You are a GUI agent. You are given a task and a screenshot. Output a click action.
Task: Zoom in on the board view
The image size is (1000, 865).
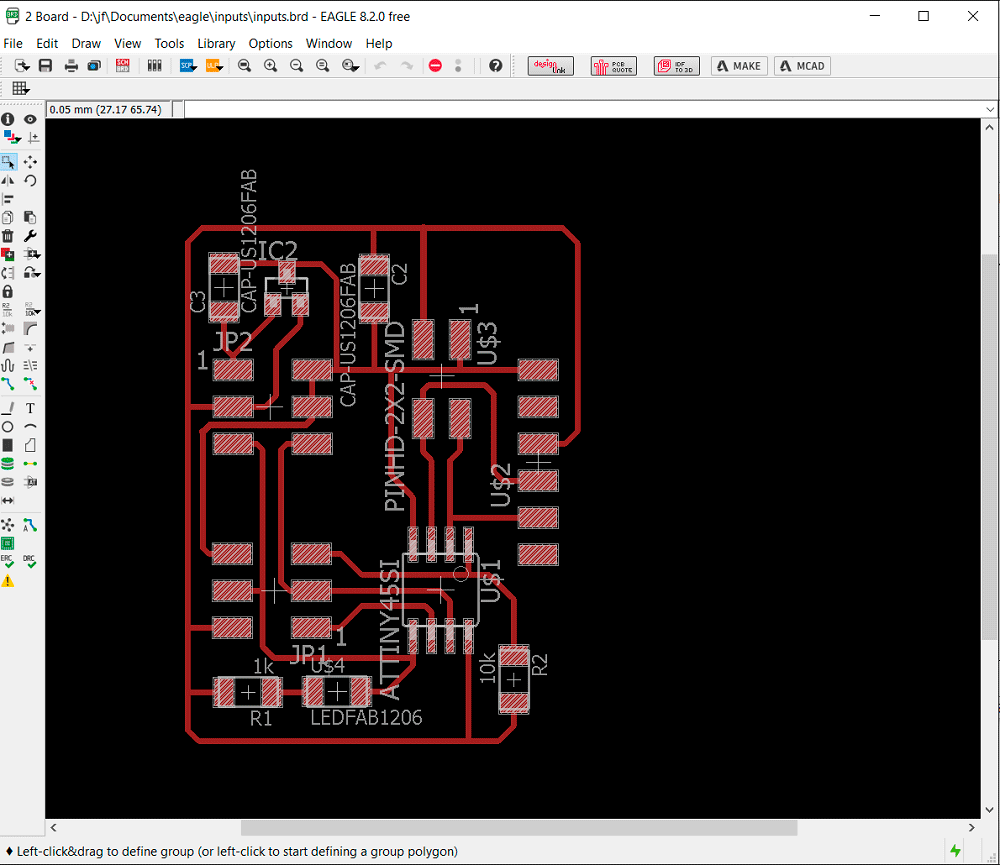coord(270,66)
